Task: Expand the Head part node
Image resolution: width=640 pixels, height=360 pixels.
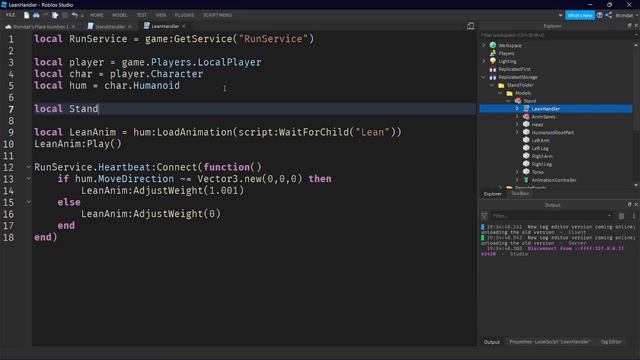Action: click(x=517, y=124)
